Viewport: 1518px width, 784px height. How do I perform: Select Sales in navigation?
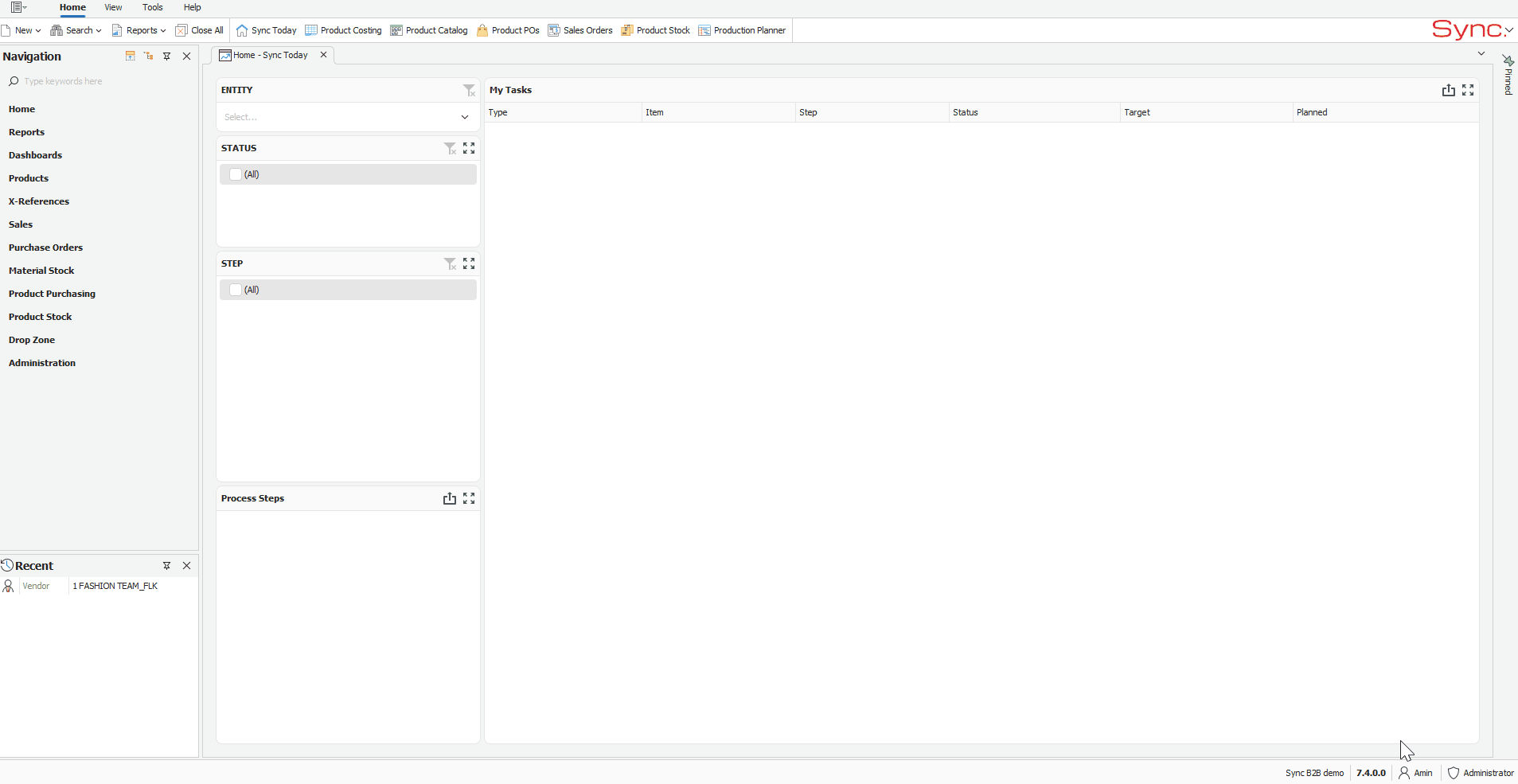point(21,224)
